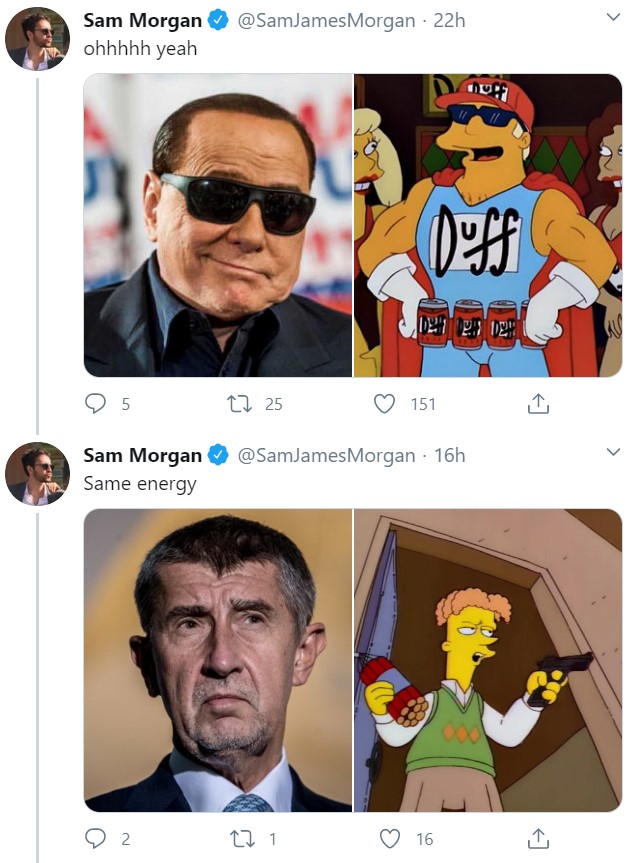Image resolution: width=631 pixels, height=863 pixels.
Task: Open the photo of the gray-haired man
Action: pos(218,660)
